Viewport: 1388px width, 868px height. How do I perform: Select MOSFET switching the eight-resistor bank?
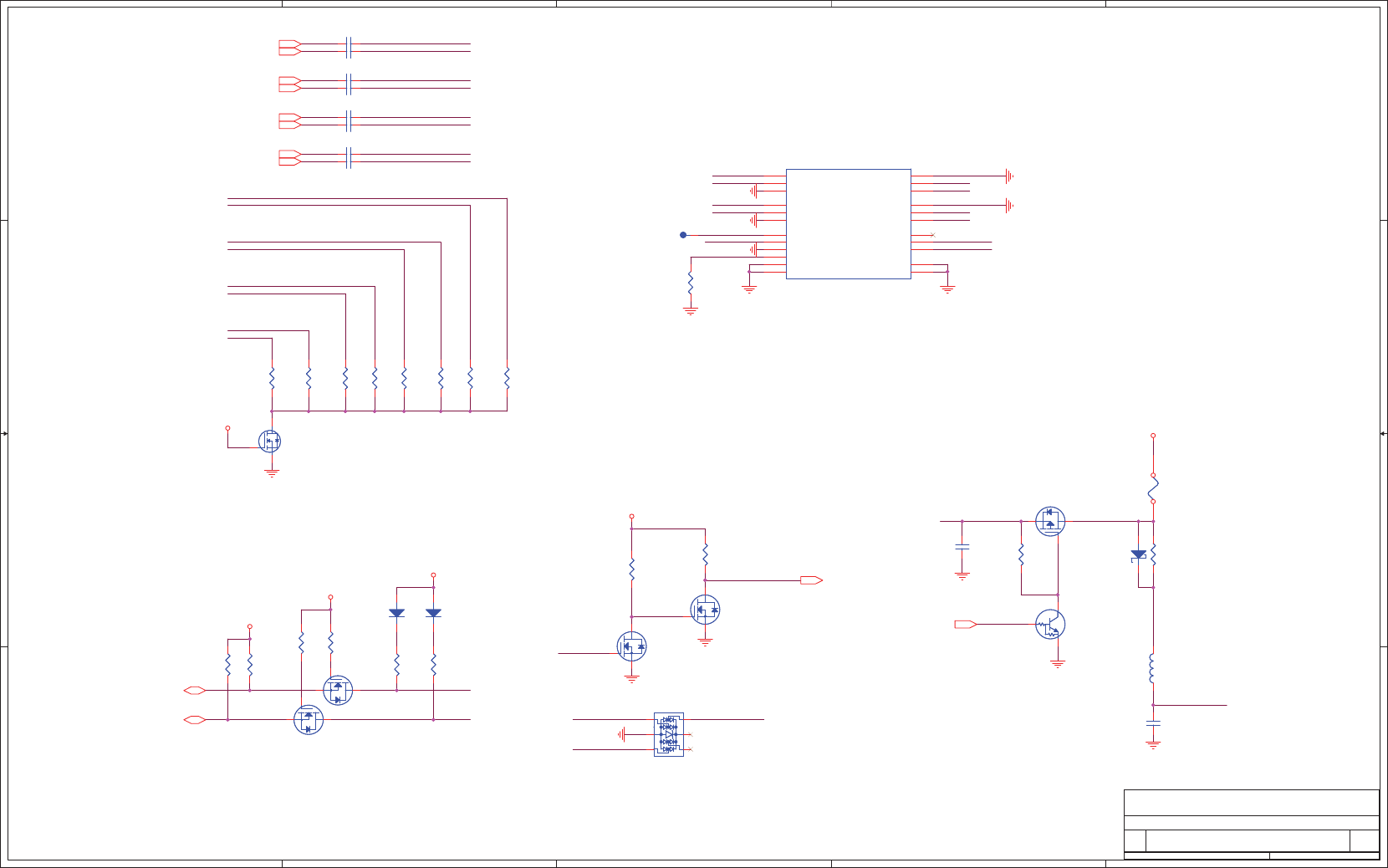coord(269,441)
